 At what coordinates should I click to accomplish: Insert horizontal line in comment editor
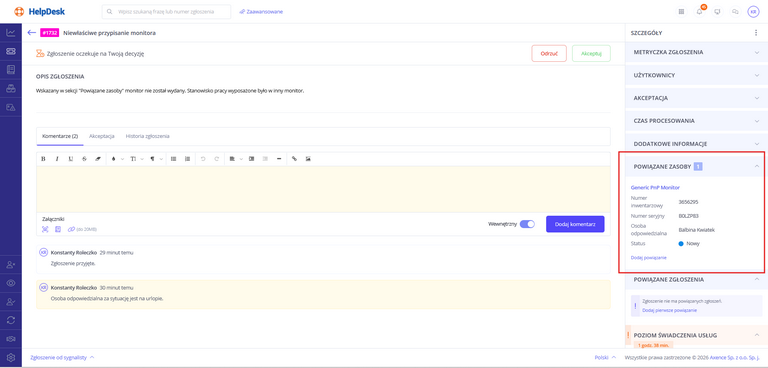click(x=279, y=159)
